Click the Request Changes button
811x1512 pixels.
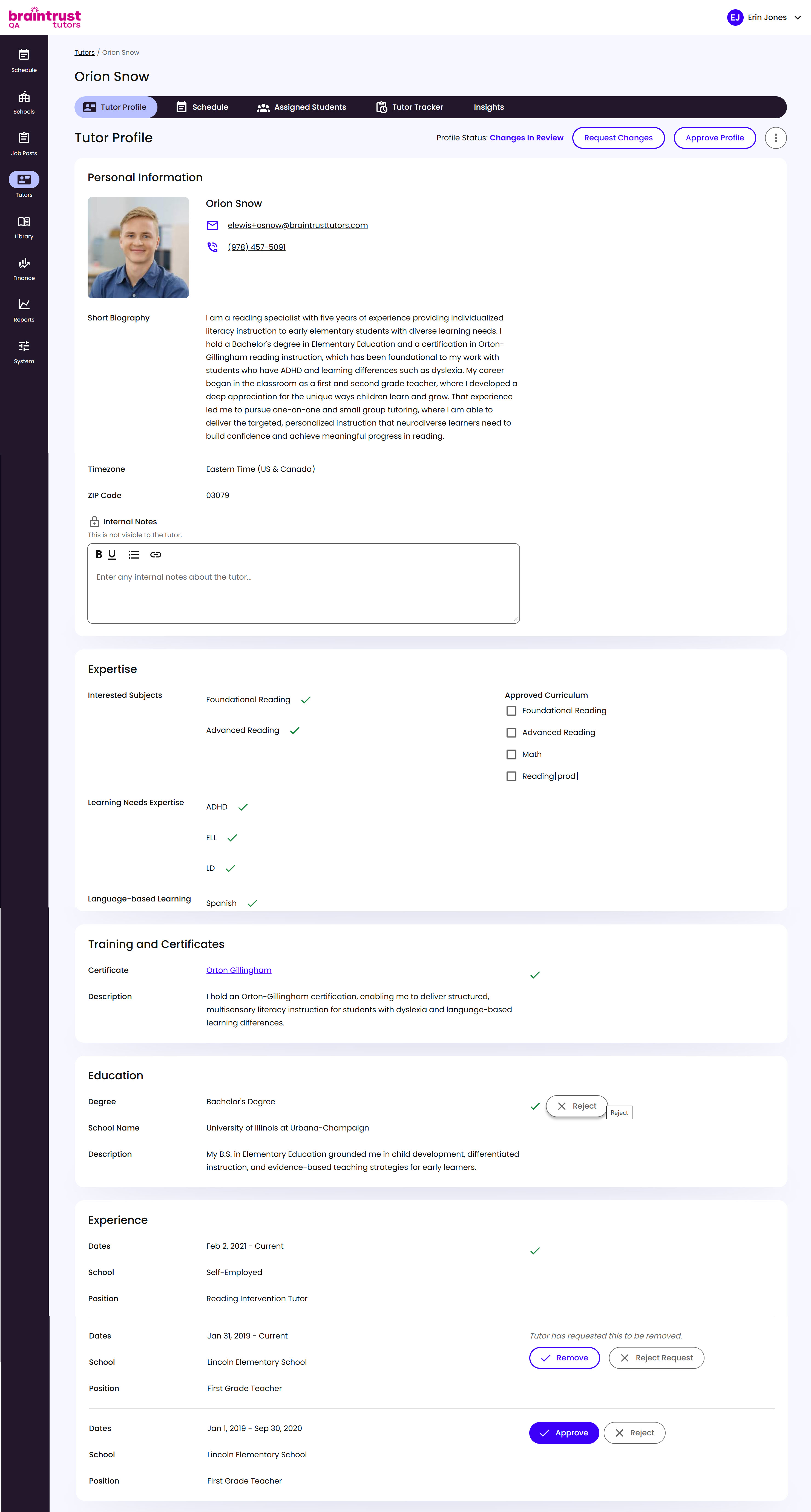618,138
